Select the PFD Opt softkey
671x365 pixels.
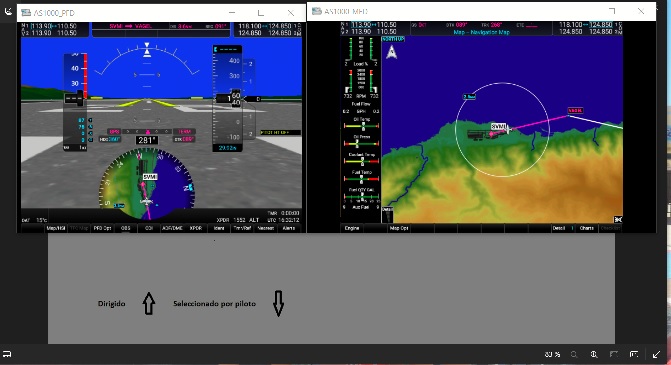click(x=102, y=228)
